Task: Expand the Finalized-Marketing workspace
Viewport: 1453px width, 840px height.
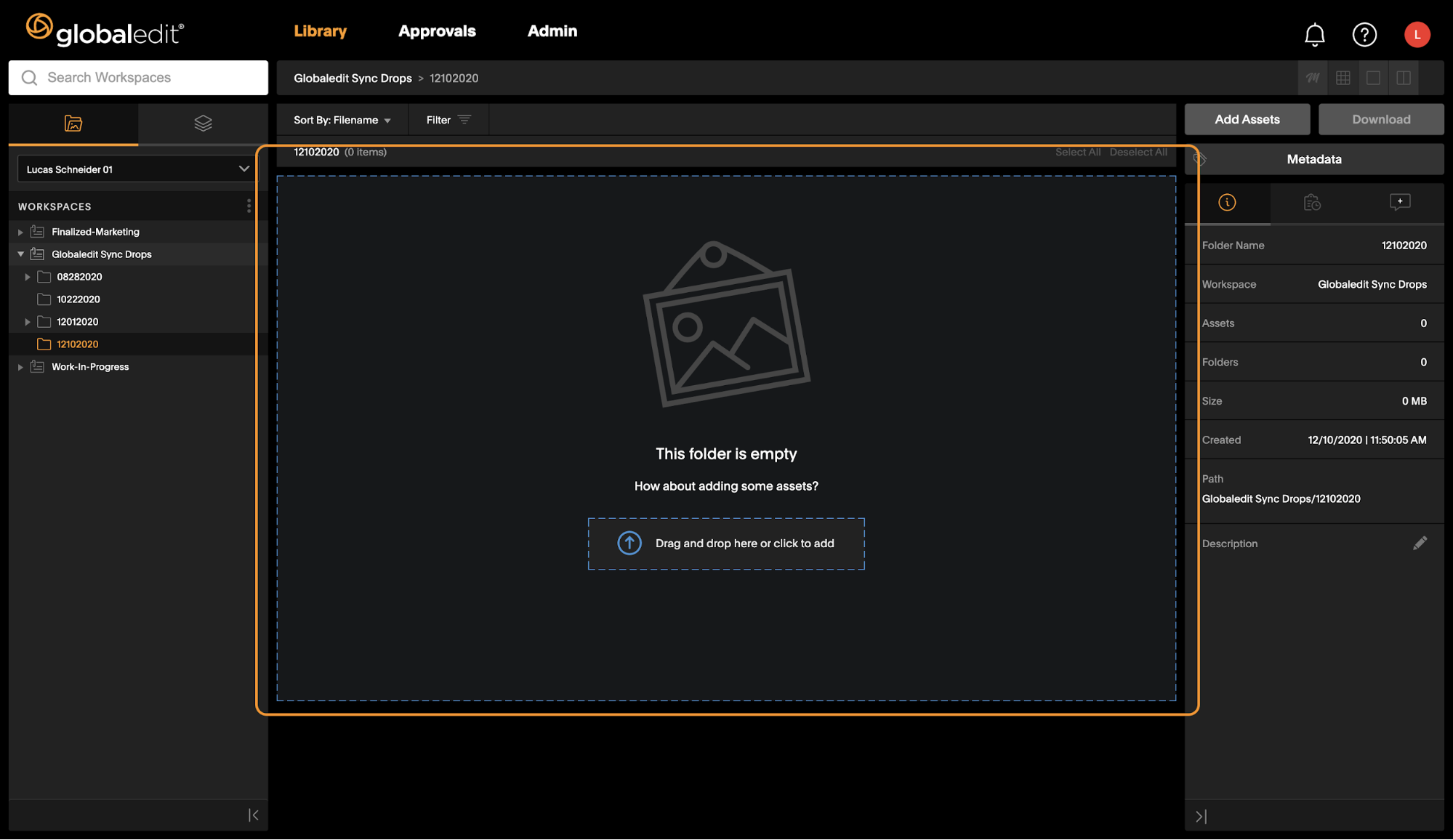Action: click(x=20, y=232)
